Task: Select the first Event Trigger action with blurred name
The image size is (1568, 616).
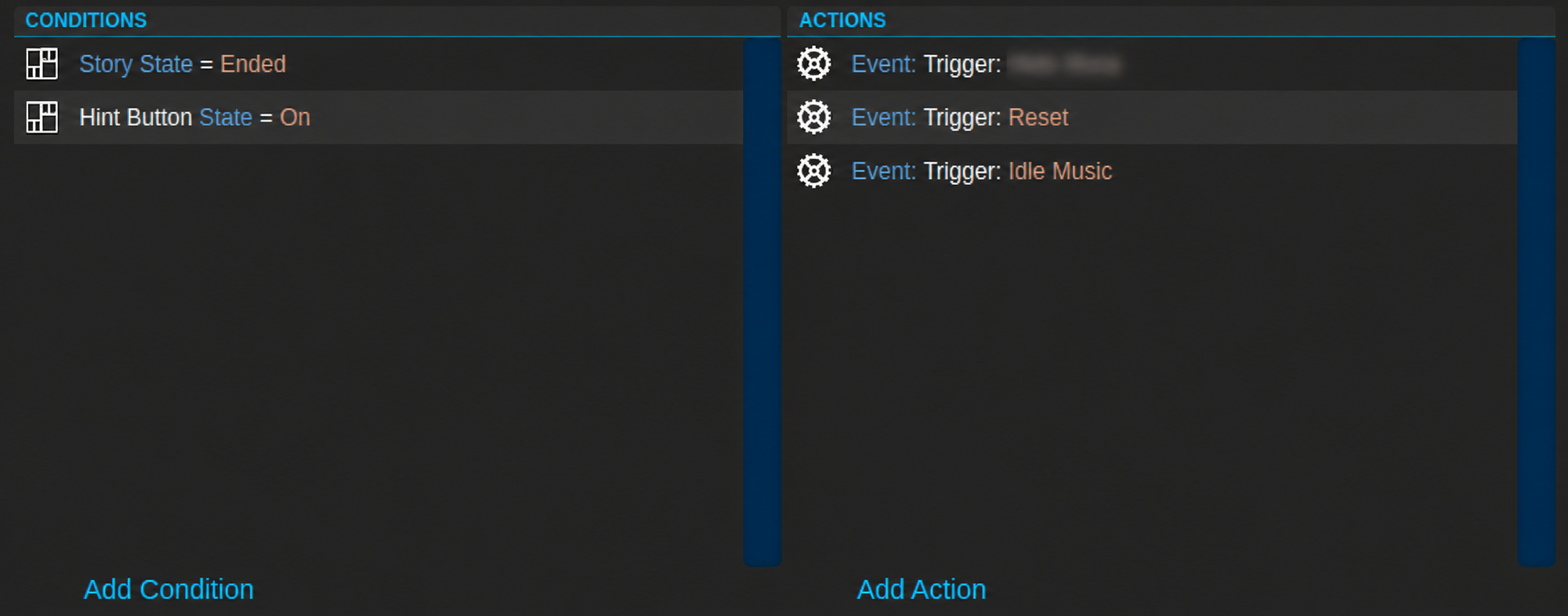Action: pos(1152,63)
